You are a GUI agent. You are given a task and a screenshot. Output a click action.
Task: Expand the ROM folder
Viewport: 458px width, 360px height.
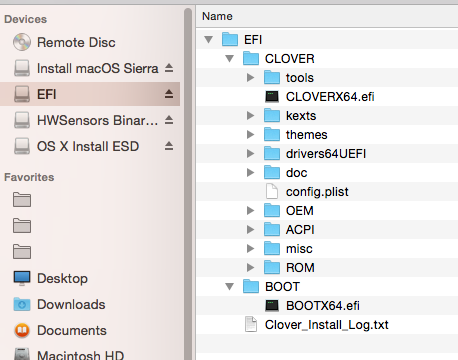(x=250, y=268)
